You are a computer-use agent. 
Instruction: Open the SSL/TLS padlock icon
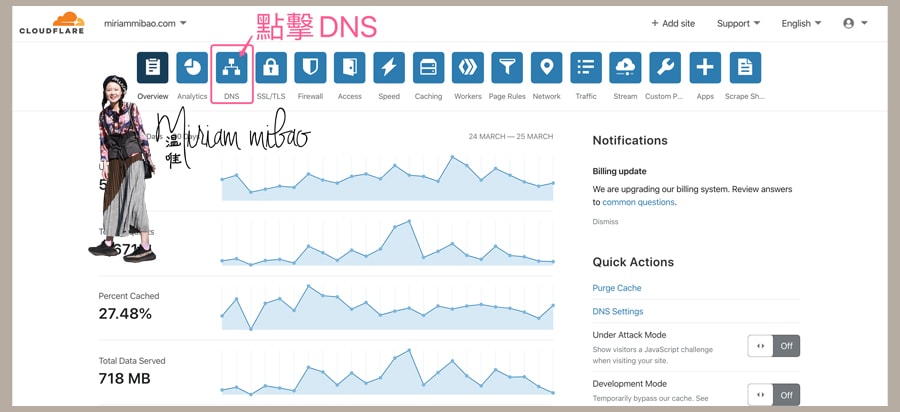tap(271, 68)
